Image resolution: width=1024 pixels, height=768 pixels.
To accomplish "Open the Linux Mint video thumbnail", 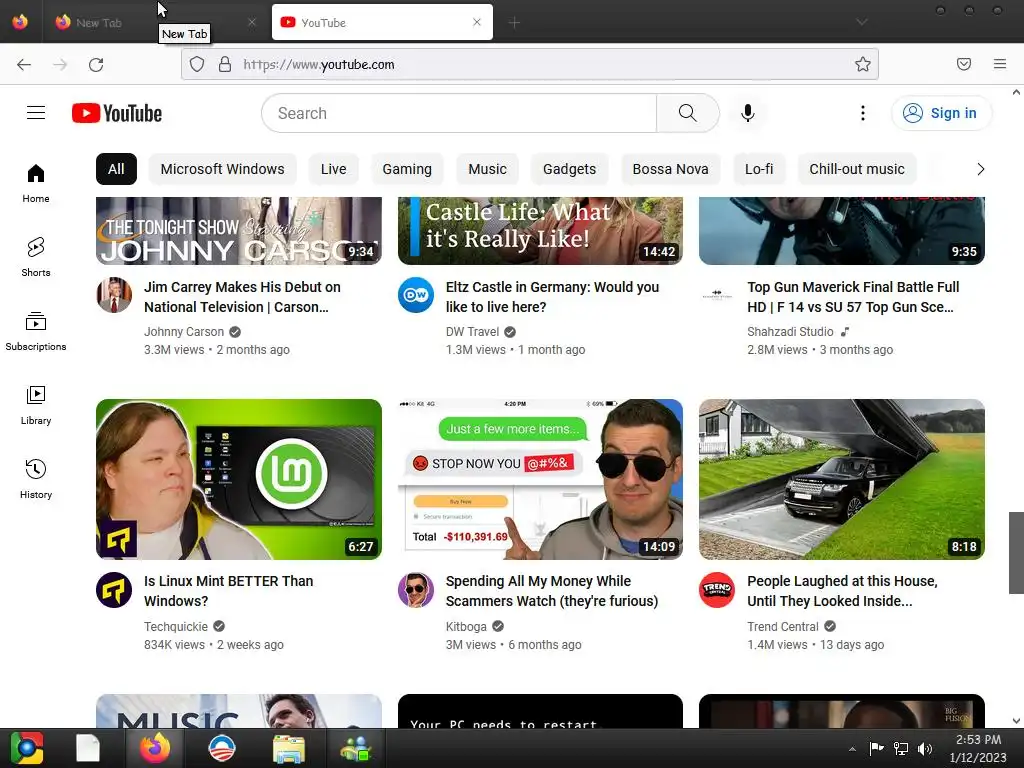I will click(239, 479).
